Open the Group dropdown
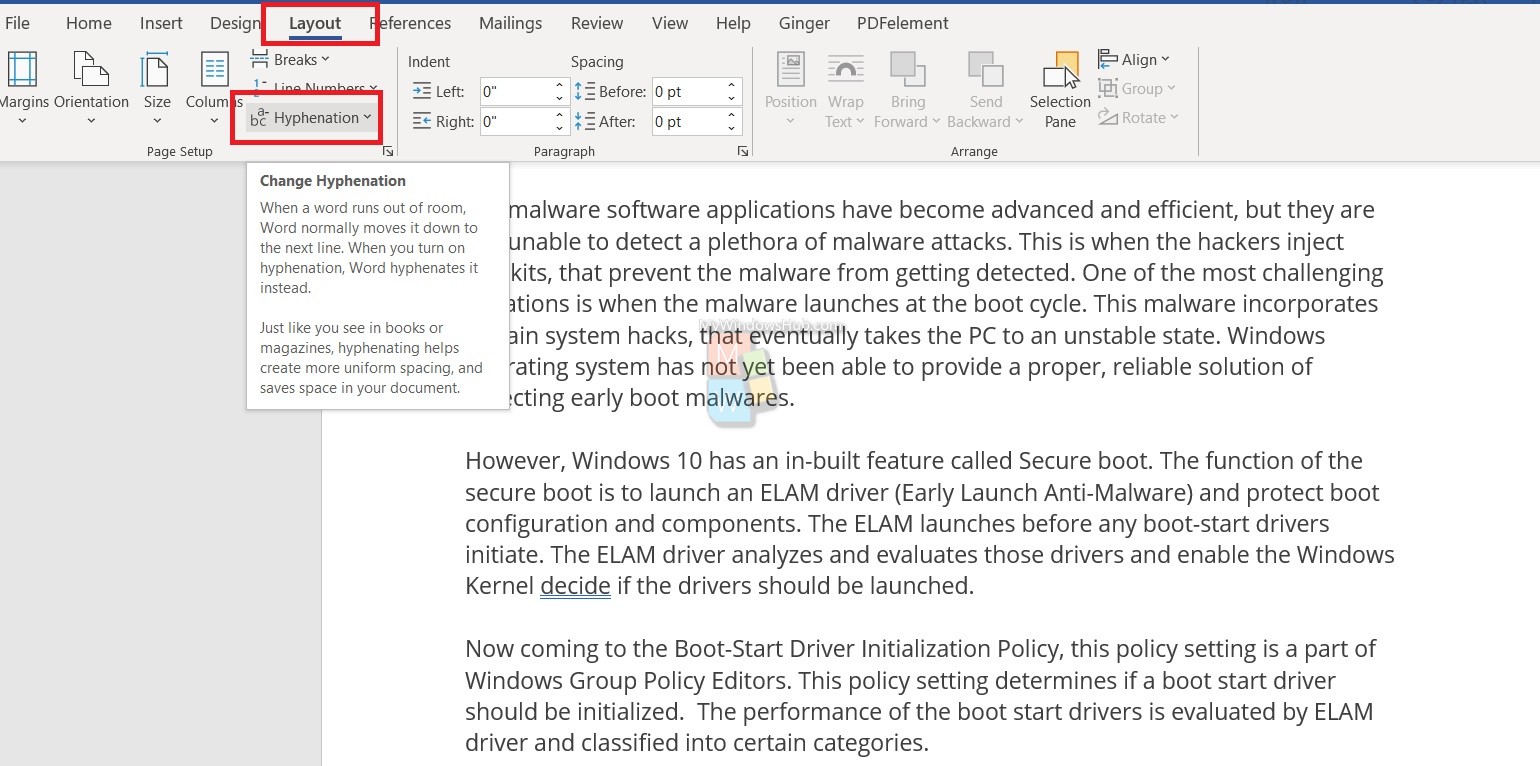Image resolution: width=1540 pixels, height=766 pixels. [1138, 89]
